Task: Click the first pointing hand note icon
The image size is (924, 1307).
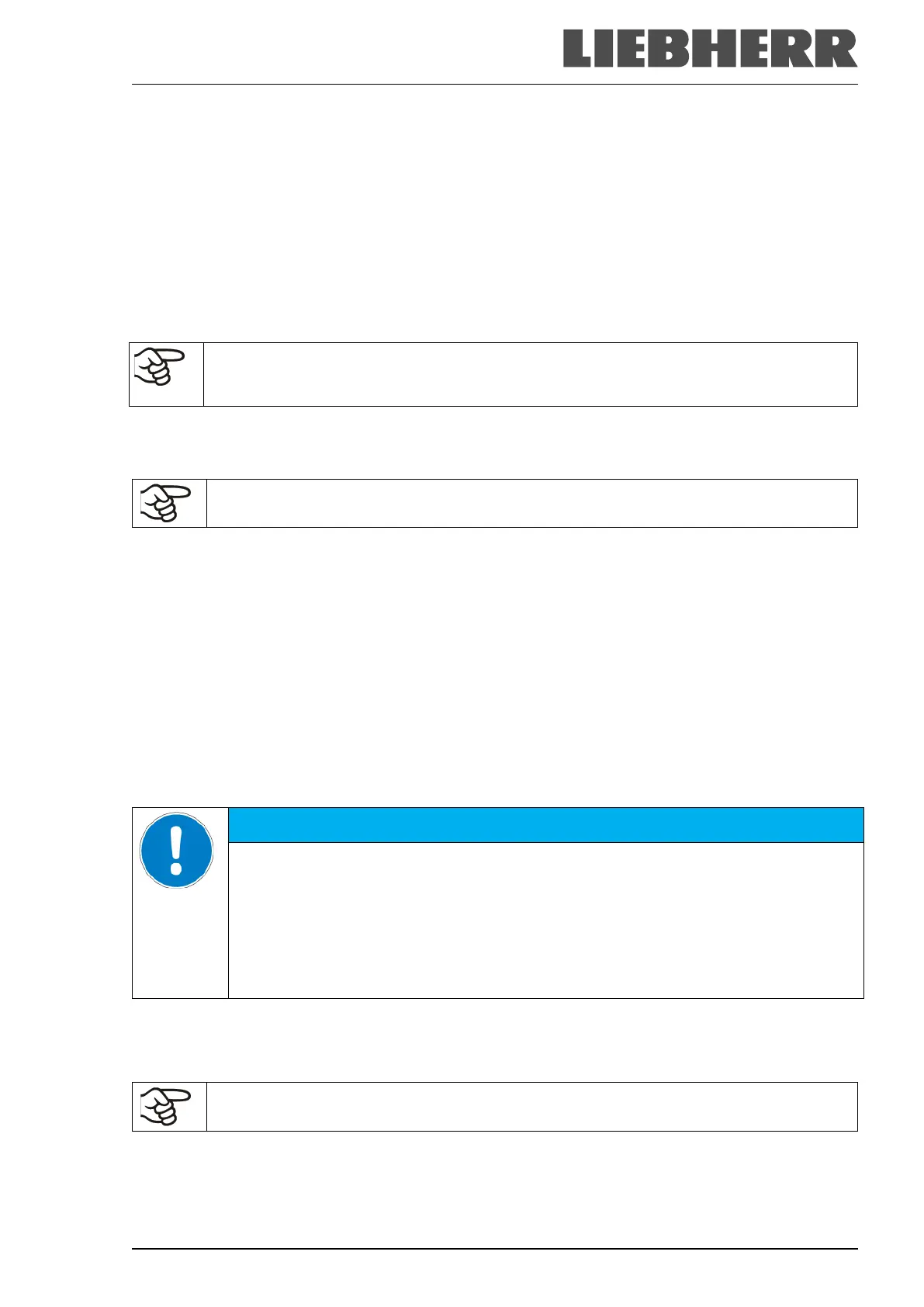Action: [160, 367]
